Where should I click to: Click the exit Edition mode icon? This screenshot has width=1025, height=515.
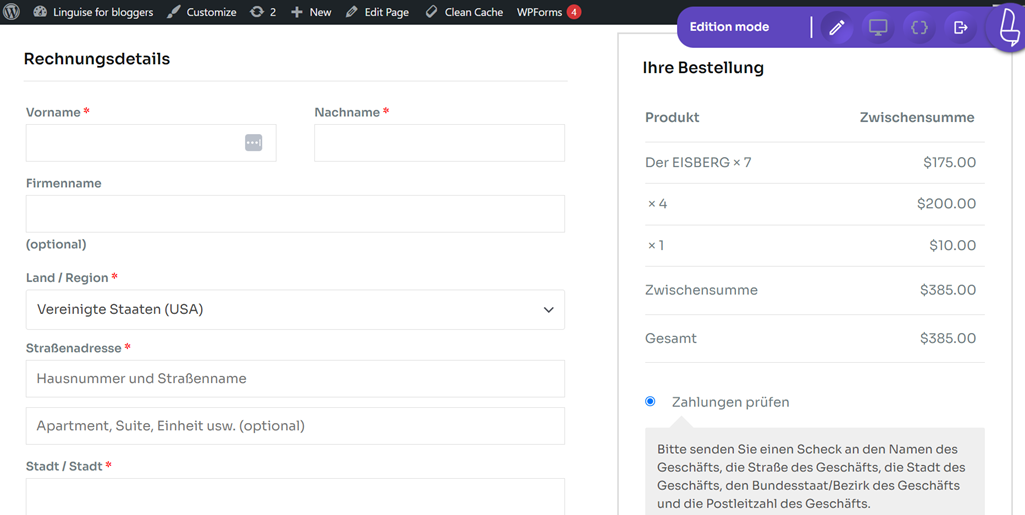pyautogui.click(x=960, y=27)
